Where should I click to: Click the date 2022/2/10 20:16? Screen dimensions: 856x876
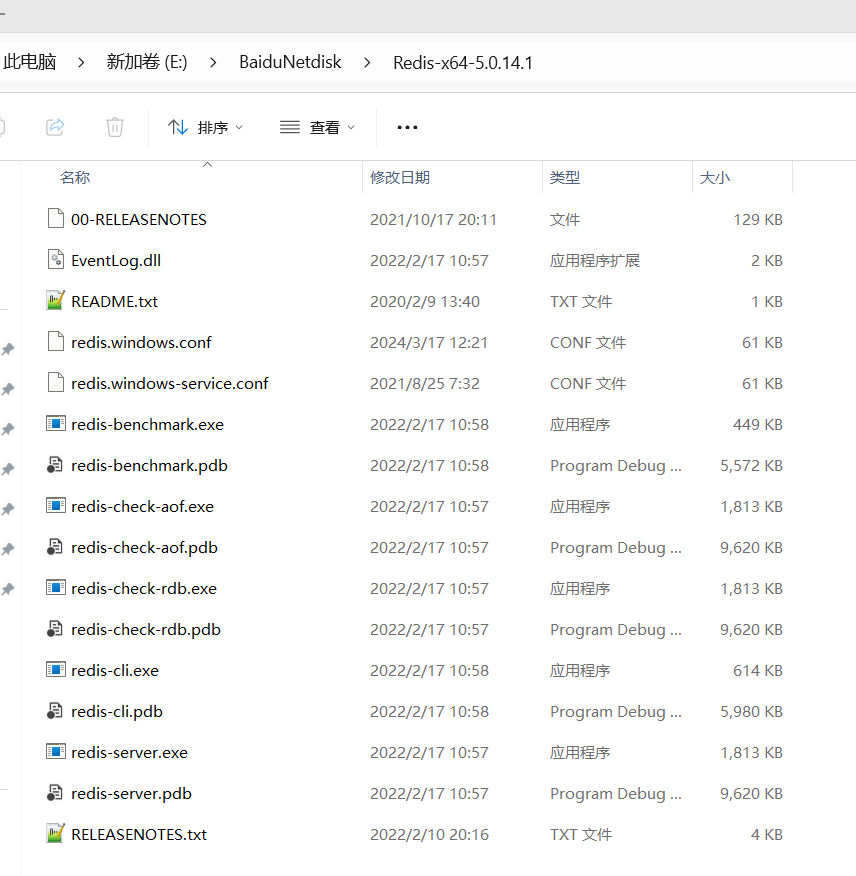click(x=429, y=835)
